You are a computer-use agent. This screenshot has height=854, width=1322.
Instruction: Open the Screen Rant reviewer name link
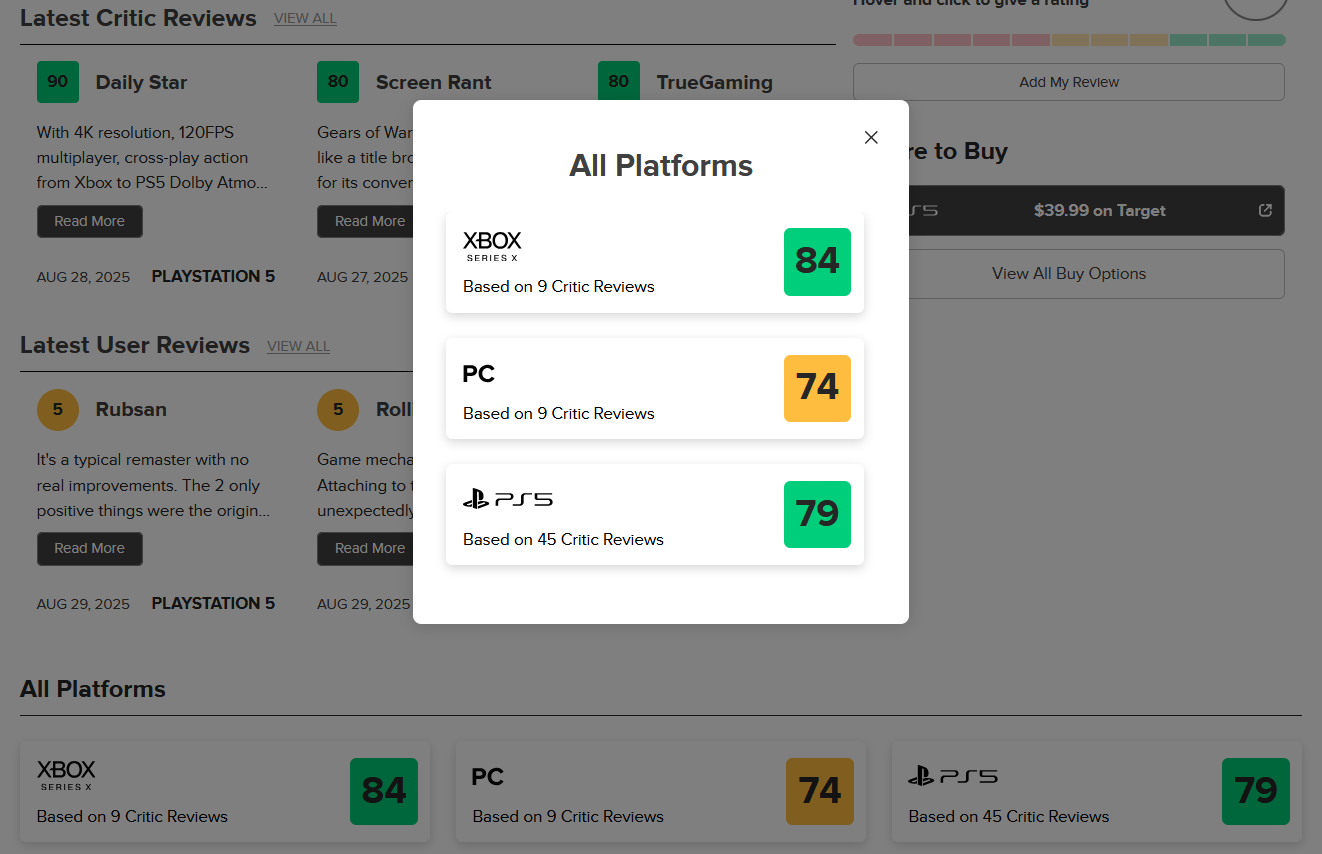[433, 82]
